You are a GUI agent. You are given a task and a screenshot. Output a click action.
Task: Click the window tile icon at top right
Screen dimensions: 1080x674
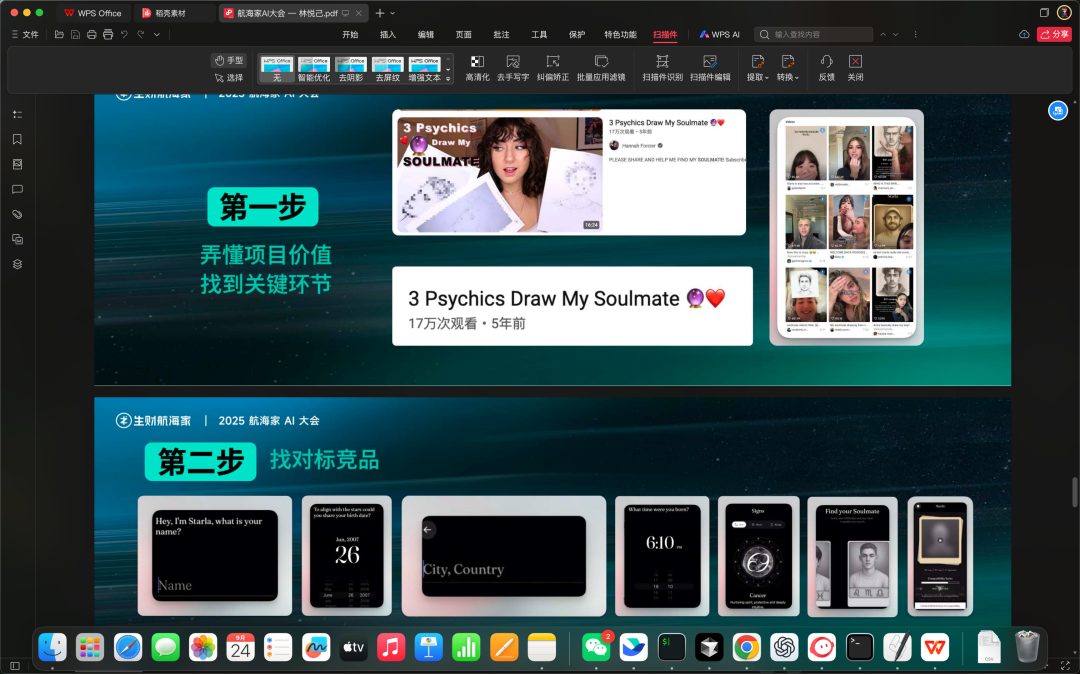tap(1044, 12)
